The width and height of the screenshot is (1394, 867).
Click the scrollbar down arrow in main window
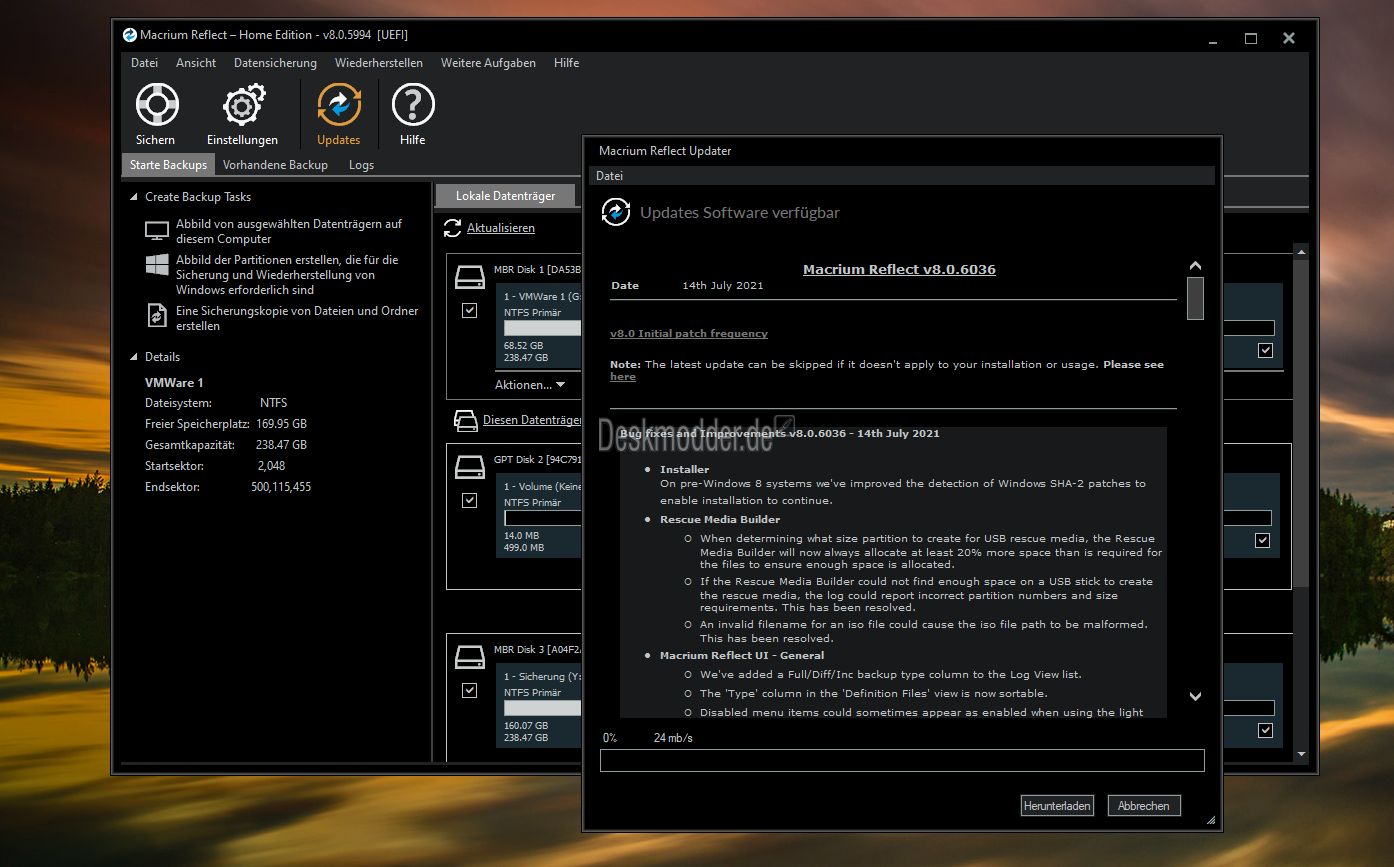click(1301, 754)
